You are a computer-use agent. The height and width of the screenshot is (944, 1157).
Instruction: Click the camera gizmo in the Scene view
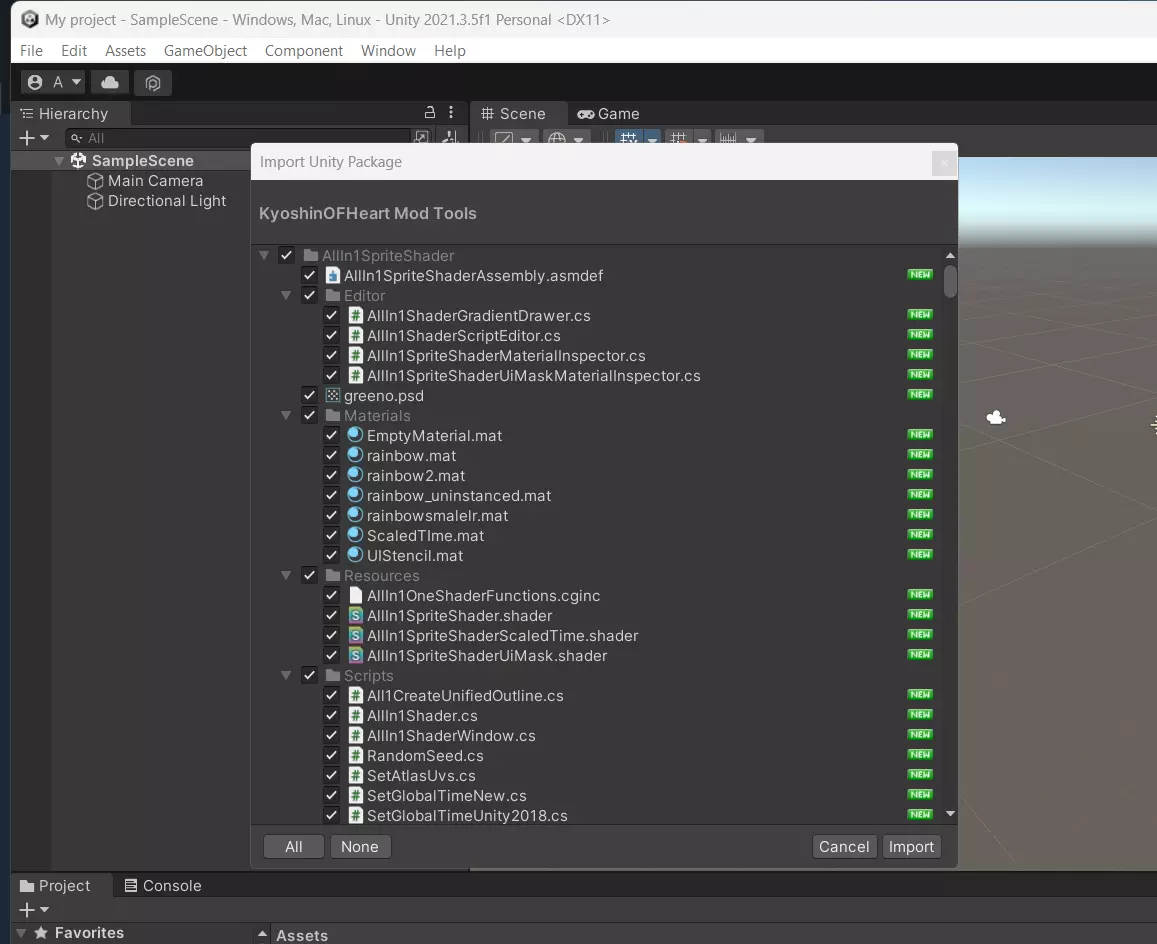click(996, 418)
